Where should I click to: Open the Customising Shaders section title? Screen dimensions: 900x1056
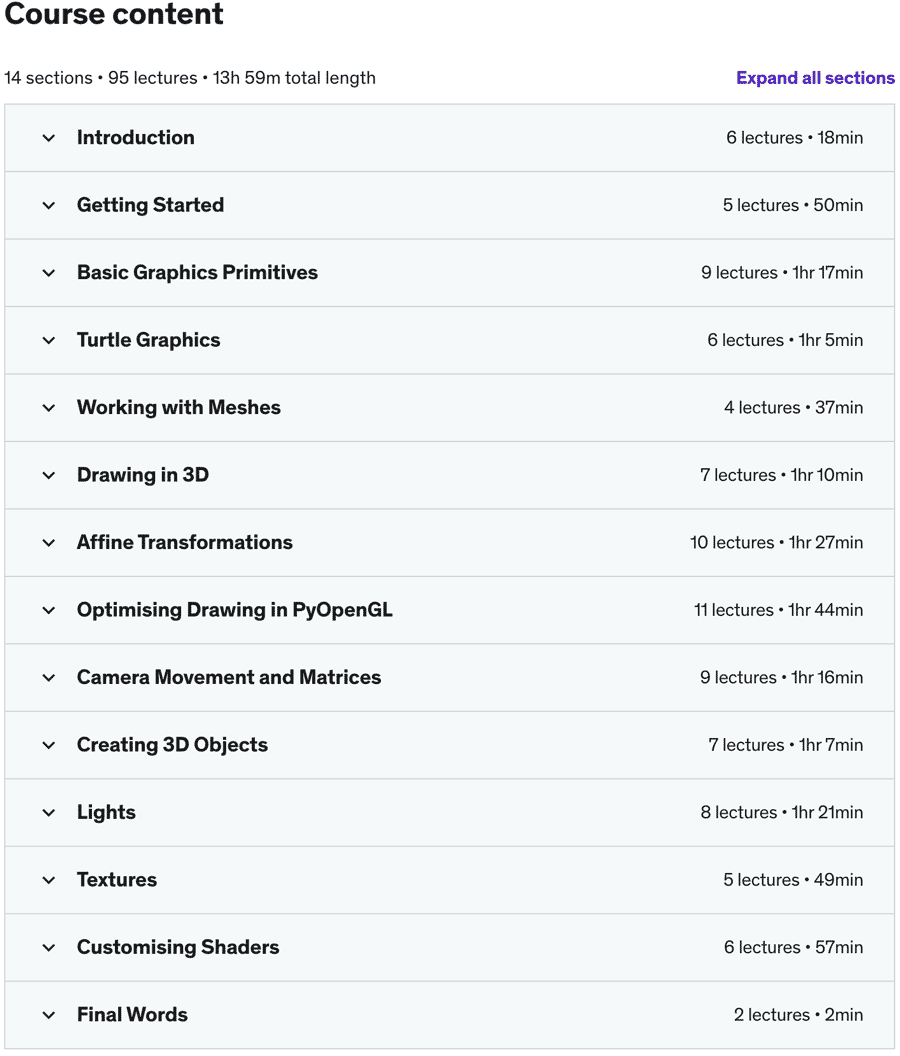(x=178, y=947)
